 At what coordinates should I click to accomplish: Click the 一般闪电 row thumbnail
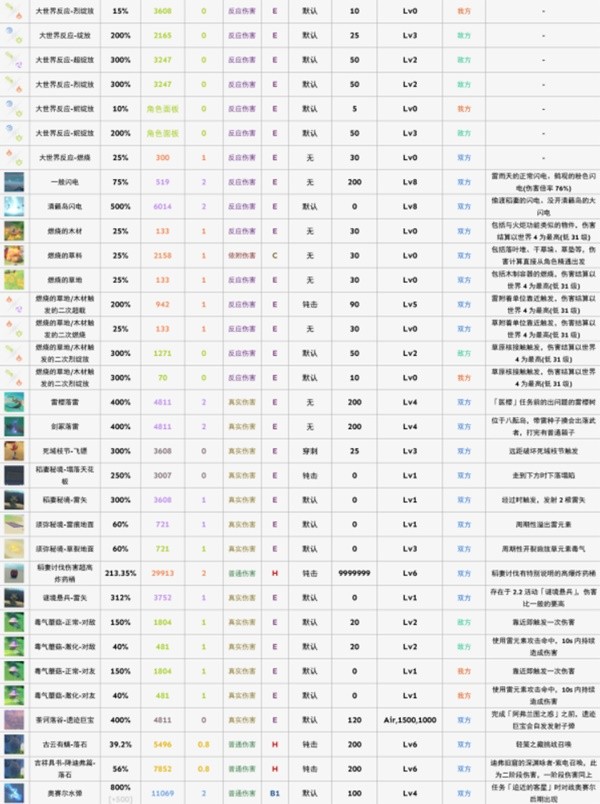14,182
